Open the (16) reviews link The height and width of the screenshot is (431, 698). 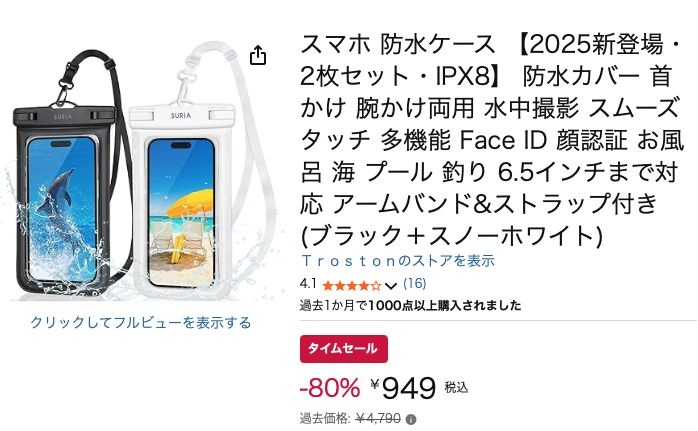(x=413, y=285)
